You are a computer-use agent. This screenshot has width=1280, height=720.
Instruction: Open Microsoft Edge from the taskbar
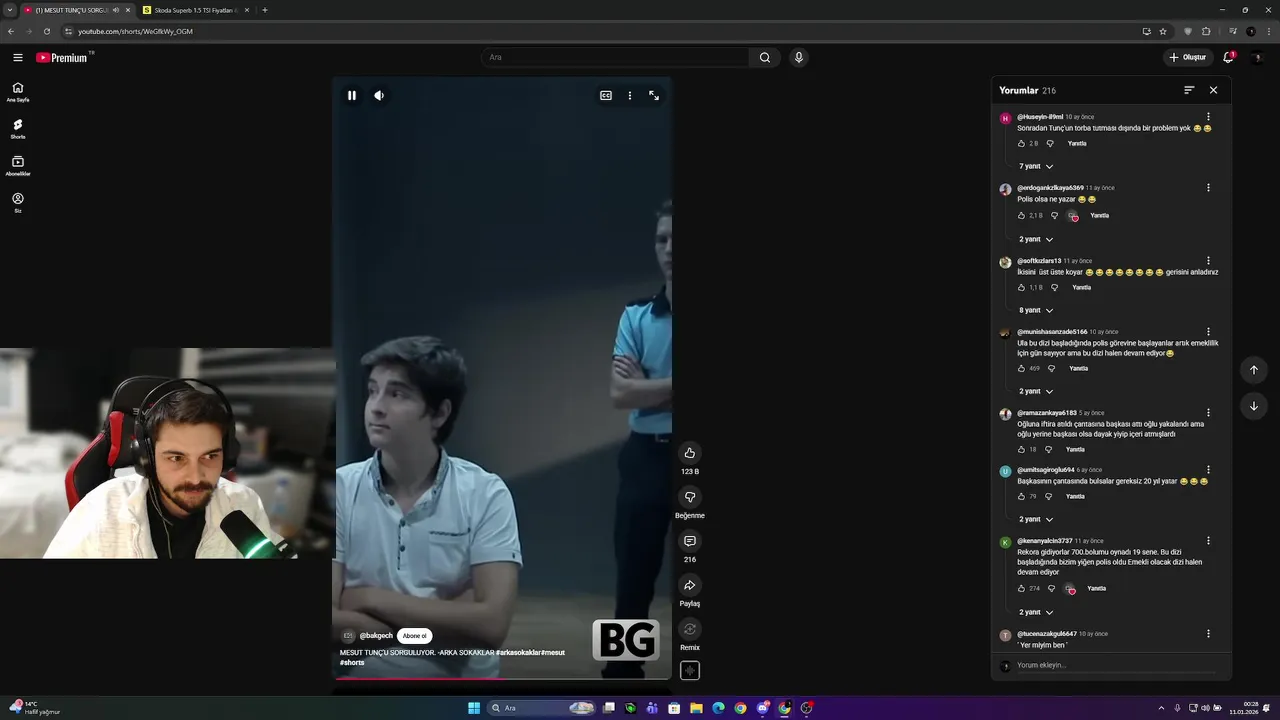point(718,708)
